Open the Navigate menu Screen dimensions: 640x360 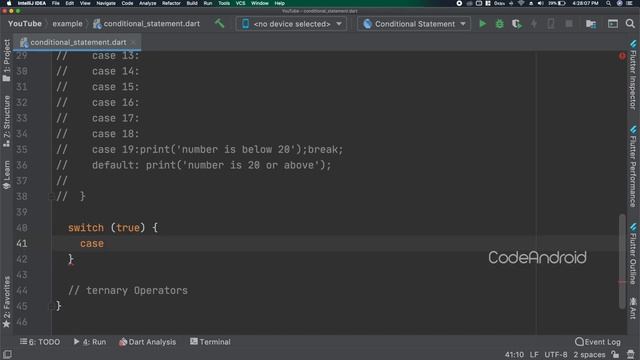106,3
